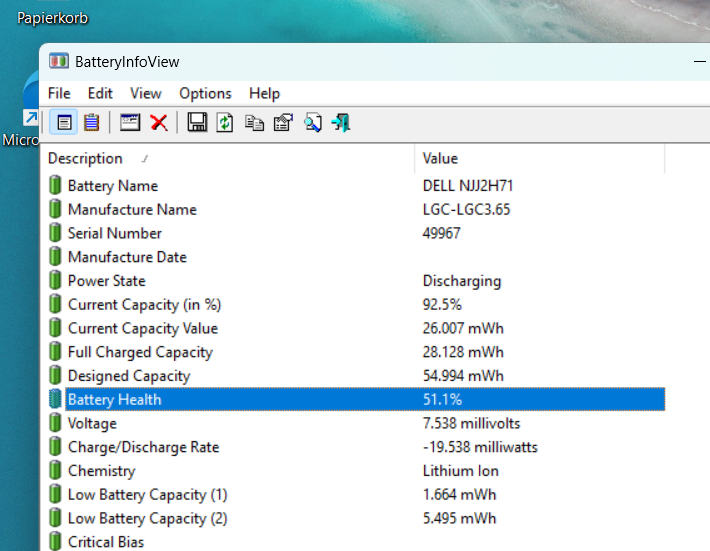The height and width of the screenshot is (551, 710).
Task: Select the Manufacture Date row text
Action: click(127, 257)
